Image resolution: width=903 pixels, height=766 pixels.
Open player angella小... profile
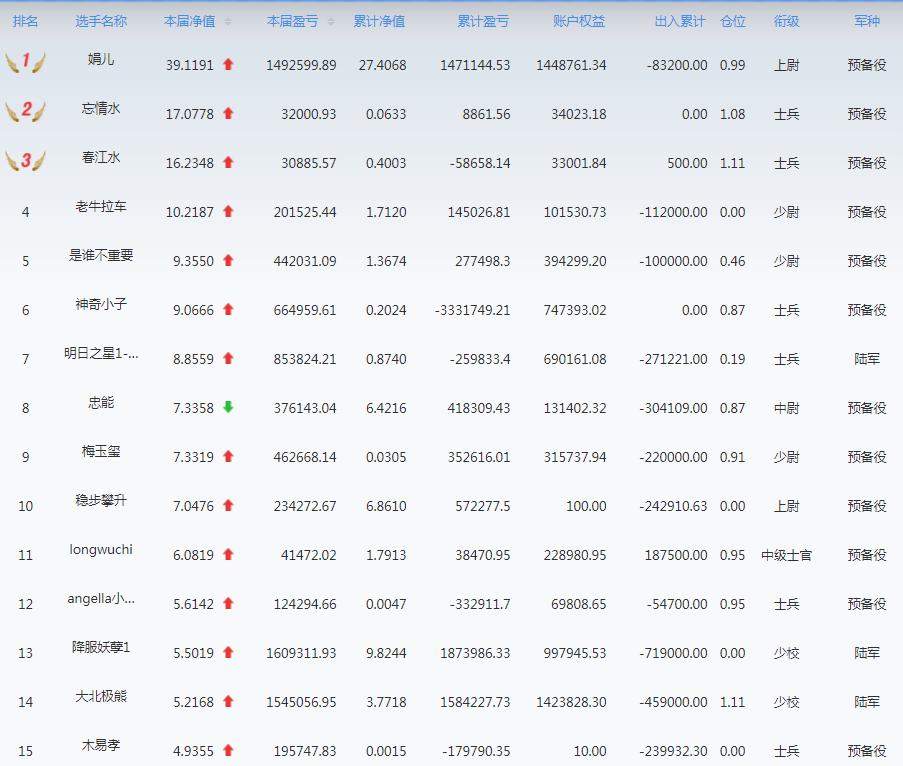click(101, 598)
